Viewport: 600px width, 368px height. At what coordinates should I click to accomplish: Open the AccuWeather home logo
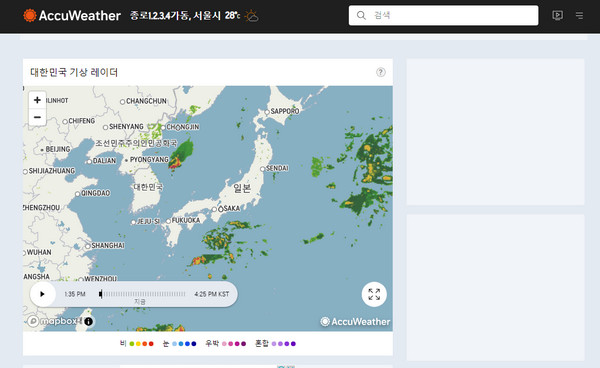click(72, 16)
